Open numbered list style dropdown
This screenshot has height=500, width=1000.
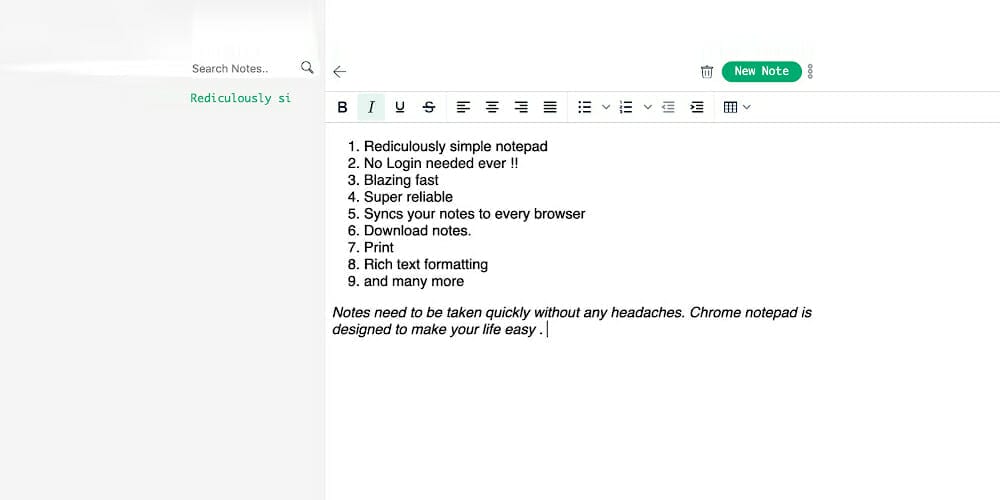tap(647, 107)
